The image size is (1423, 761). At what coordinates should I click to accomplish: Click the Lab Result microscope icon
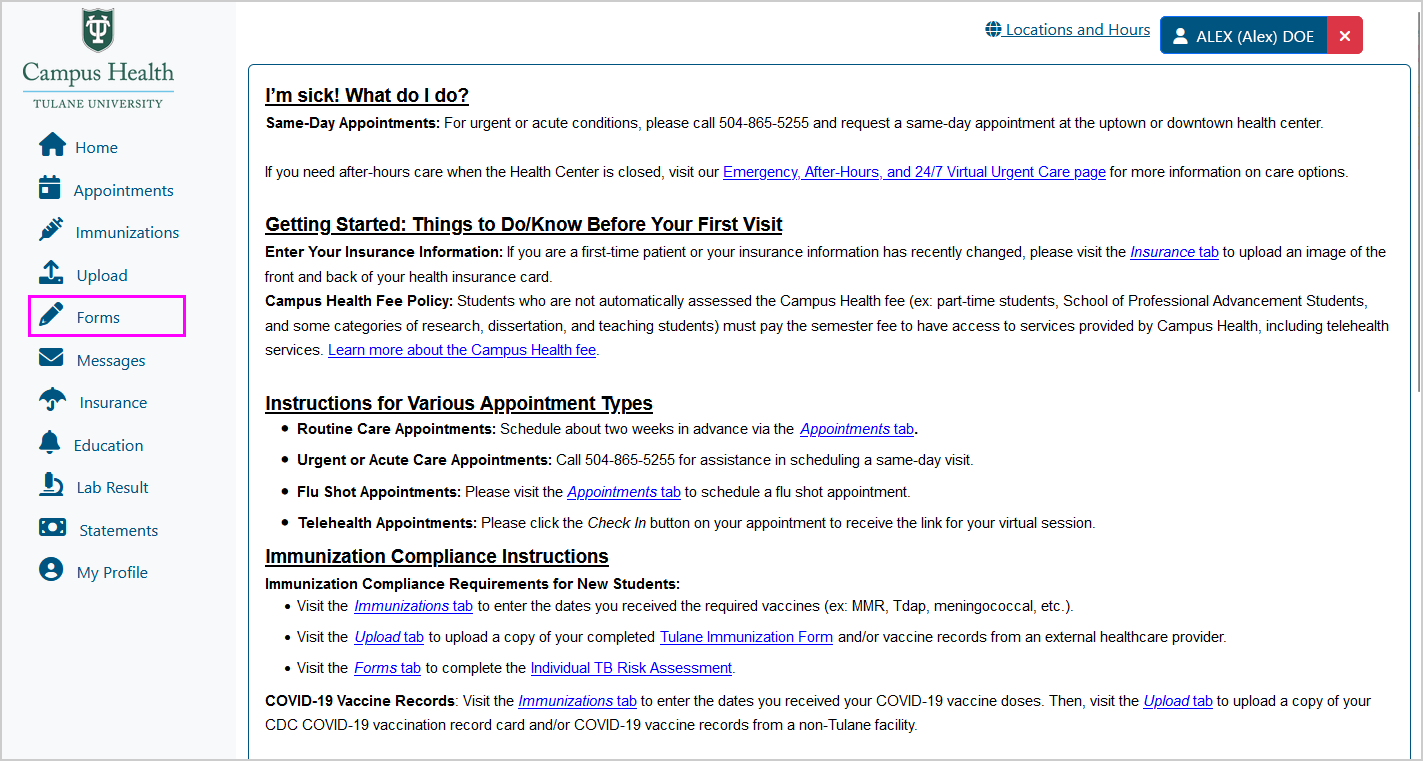pos(51,486)
